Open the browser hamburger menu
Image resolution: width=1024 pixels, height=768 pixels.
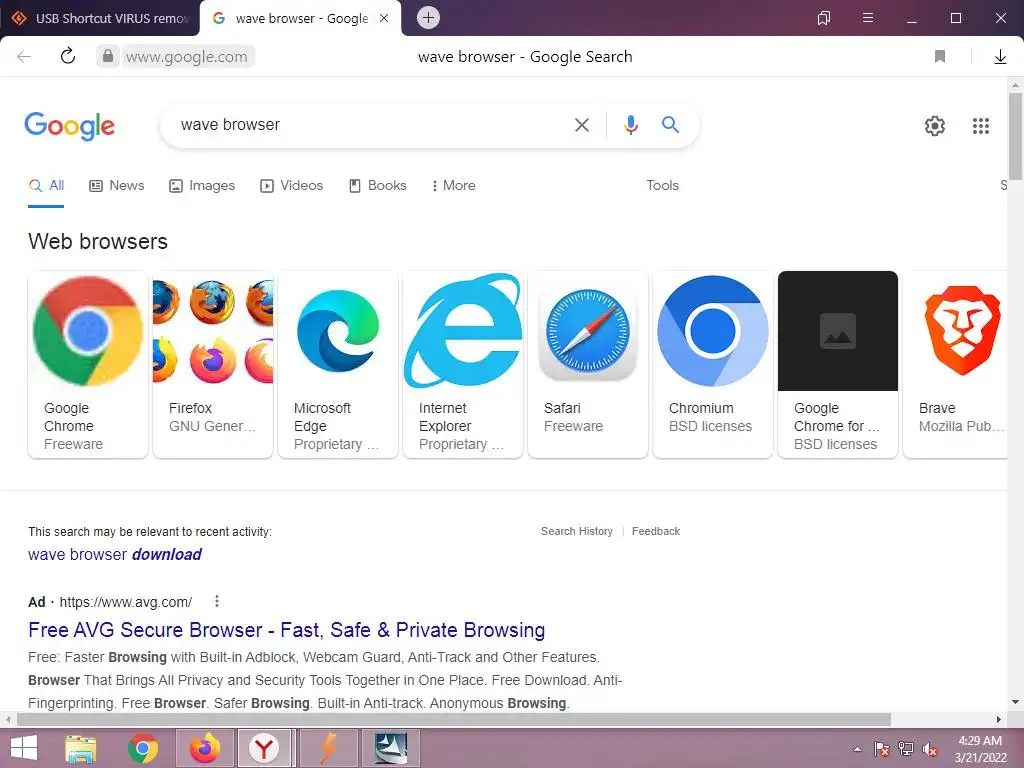868,18
